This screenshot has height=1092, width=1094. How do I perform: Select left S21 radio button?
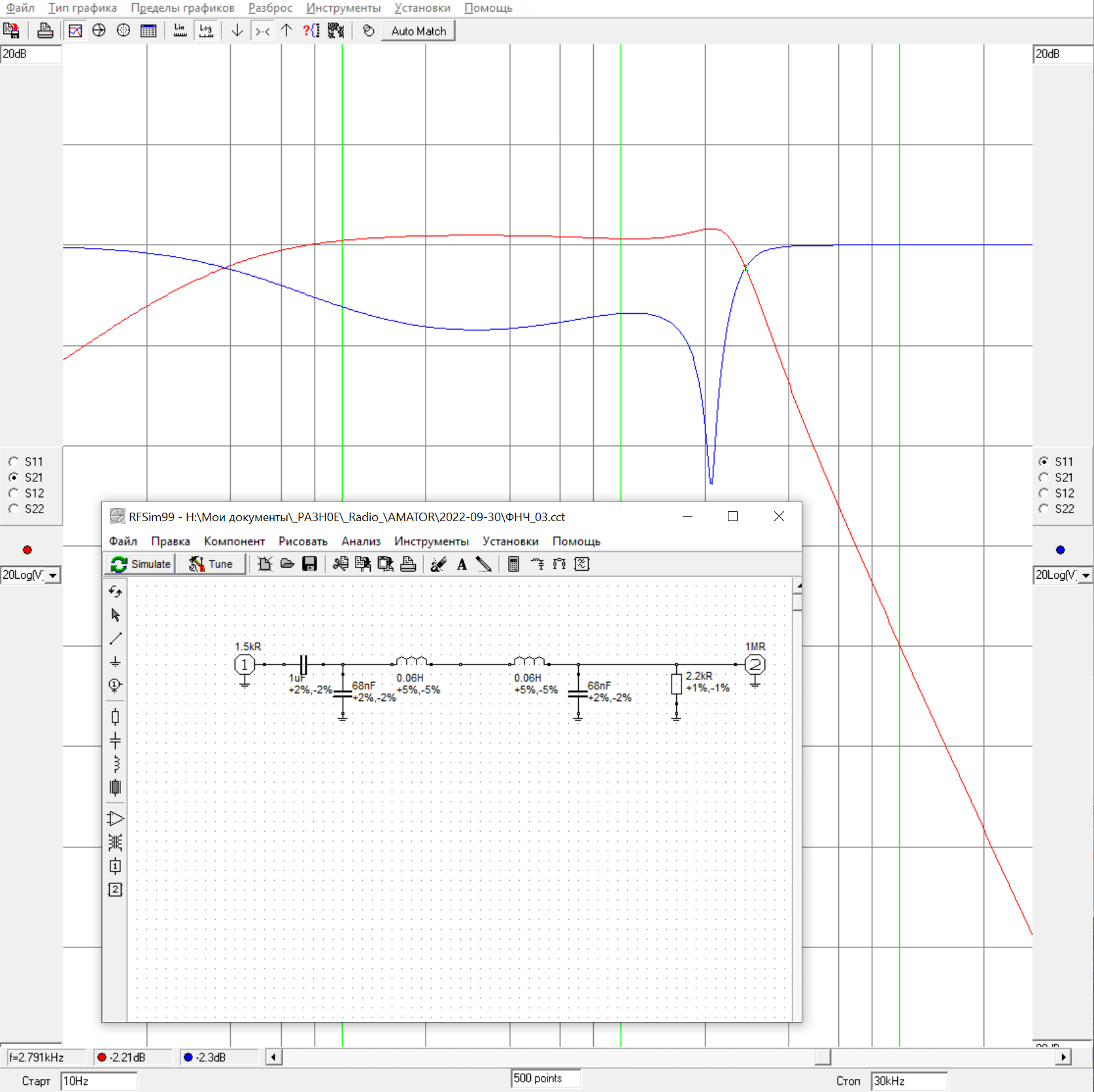[13, 477]
